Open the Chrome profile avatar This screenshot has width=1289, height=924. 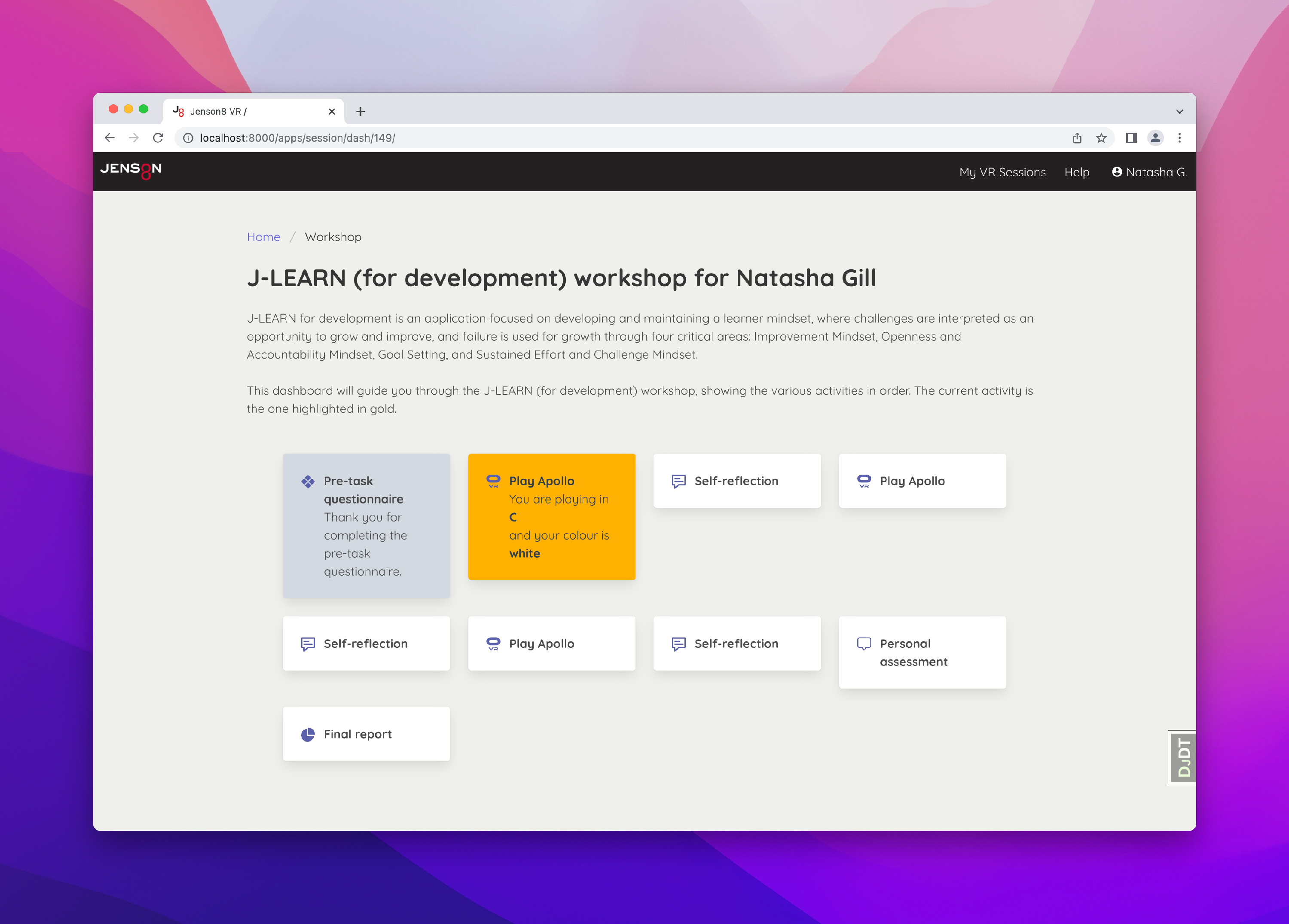click(1155, 138)
